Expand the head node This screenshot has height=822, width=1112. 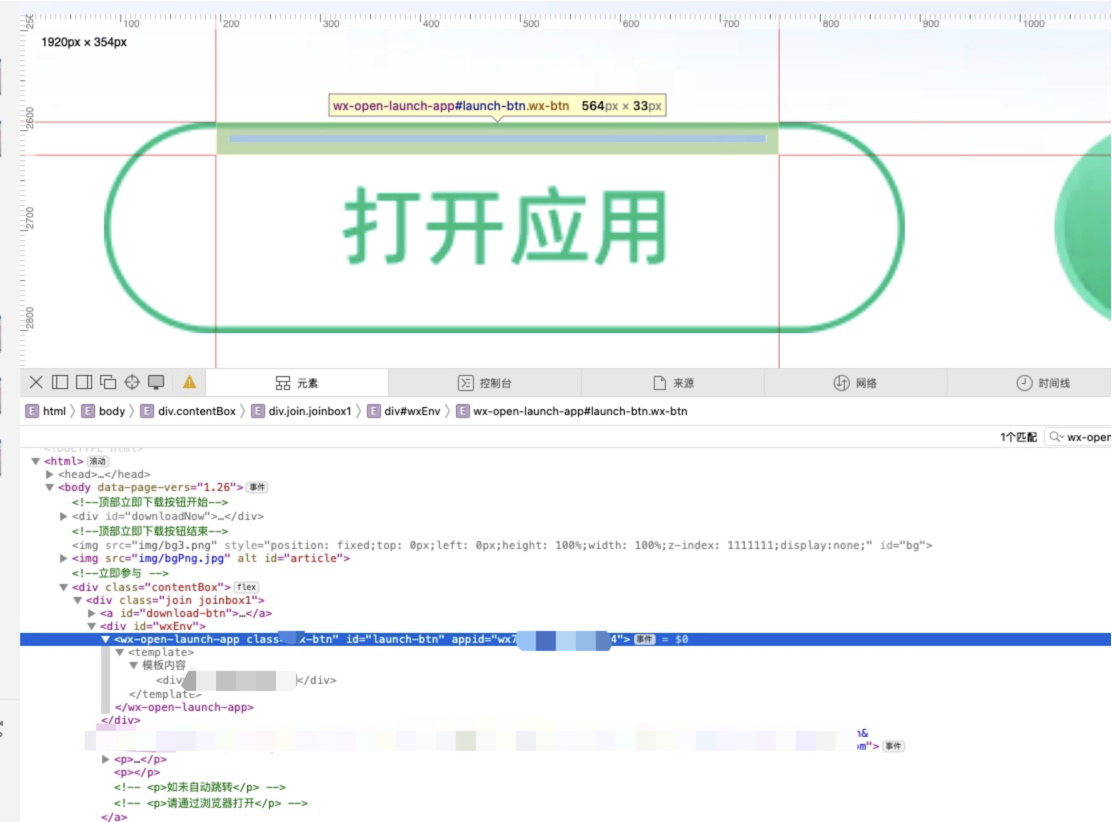pyautogui.click(x=50, y=474)
